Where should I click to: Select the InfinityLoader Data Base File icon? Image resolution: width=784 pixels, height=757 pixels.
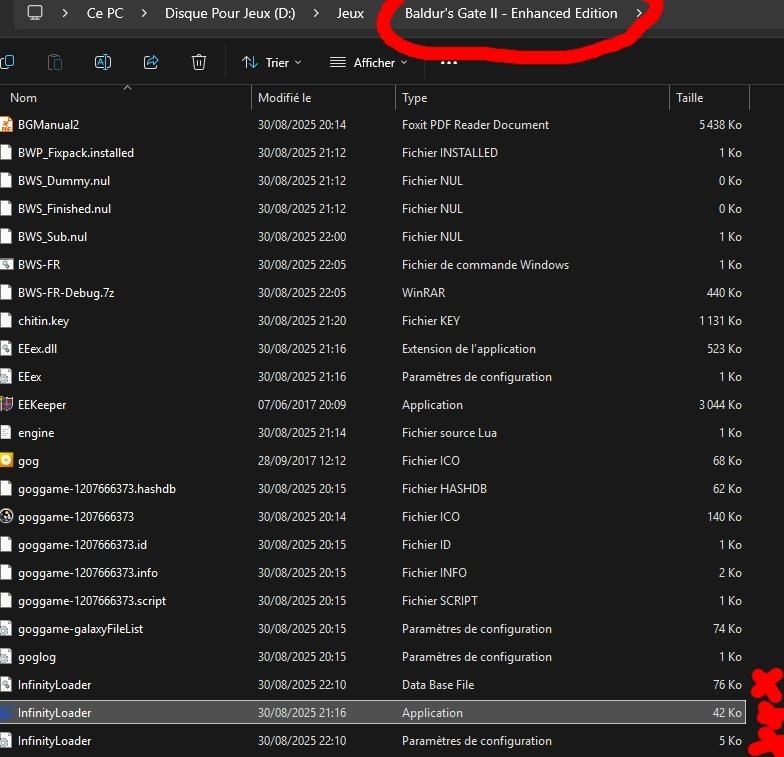pos(6,684)
